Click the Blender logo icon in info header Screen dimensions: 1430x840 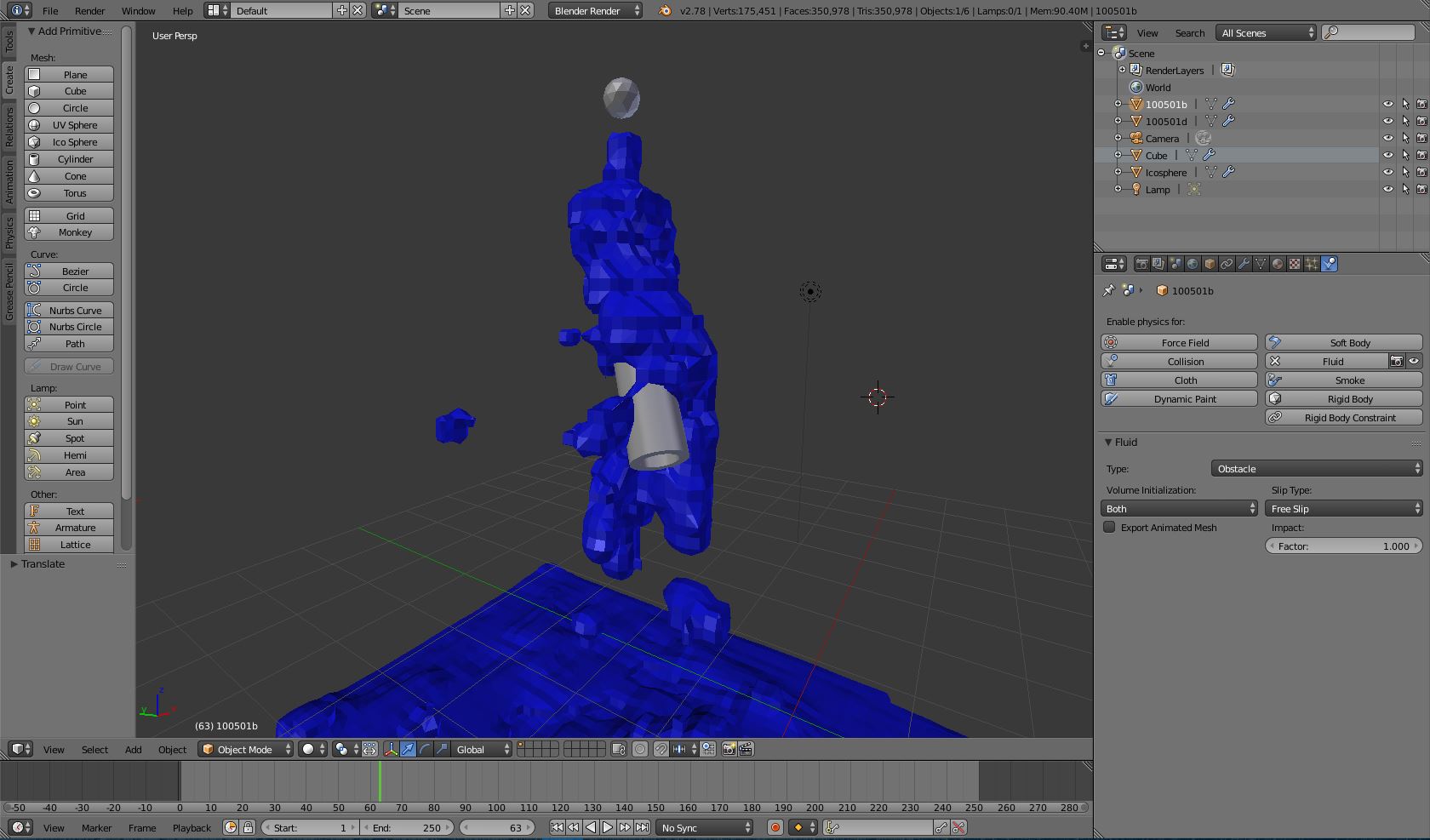(x=665, y=10)
